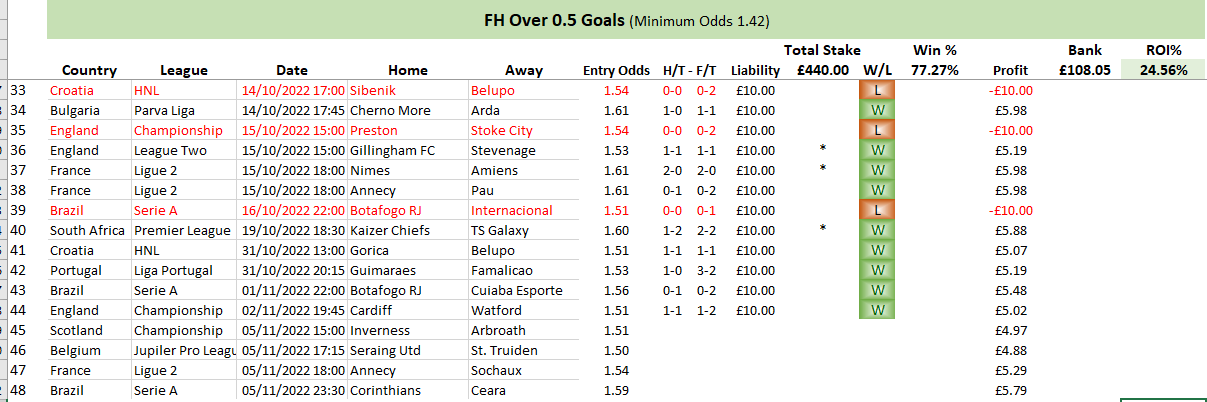Click the Inverness home team cell
This screenshot has width=1207, height=402.
[380, 330]
